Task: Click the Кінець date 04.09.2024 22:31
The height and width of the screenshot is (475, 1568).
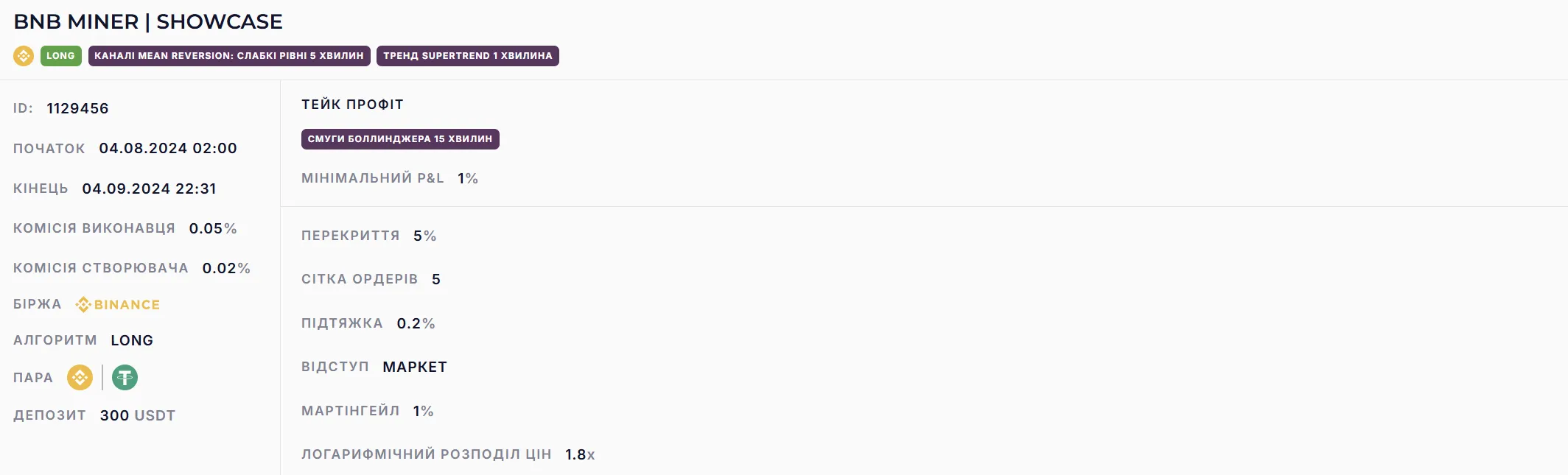Action: [x=150, y=189]
